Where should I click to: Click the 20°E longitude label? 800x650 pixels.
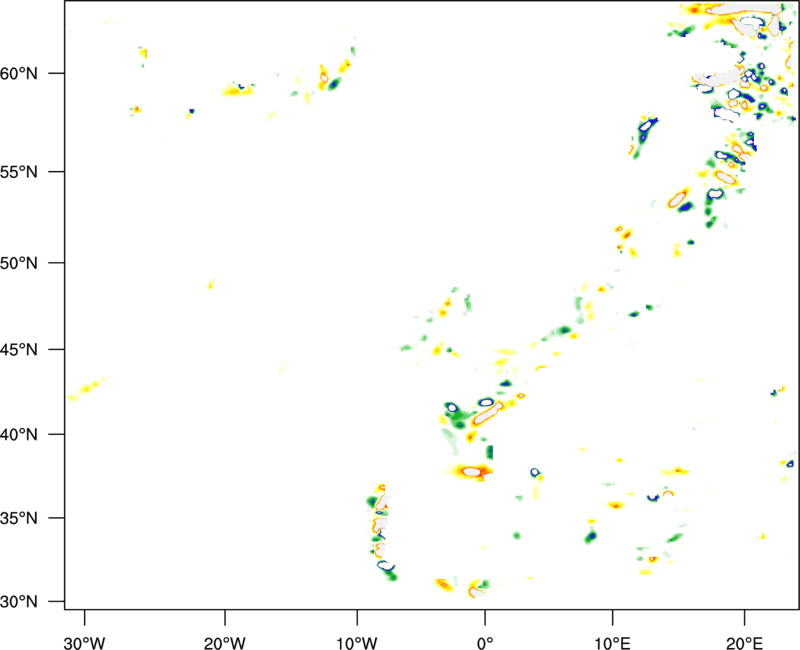point(744,643)
